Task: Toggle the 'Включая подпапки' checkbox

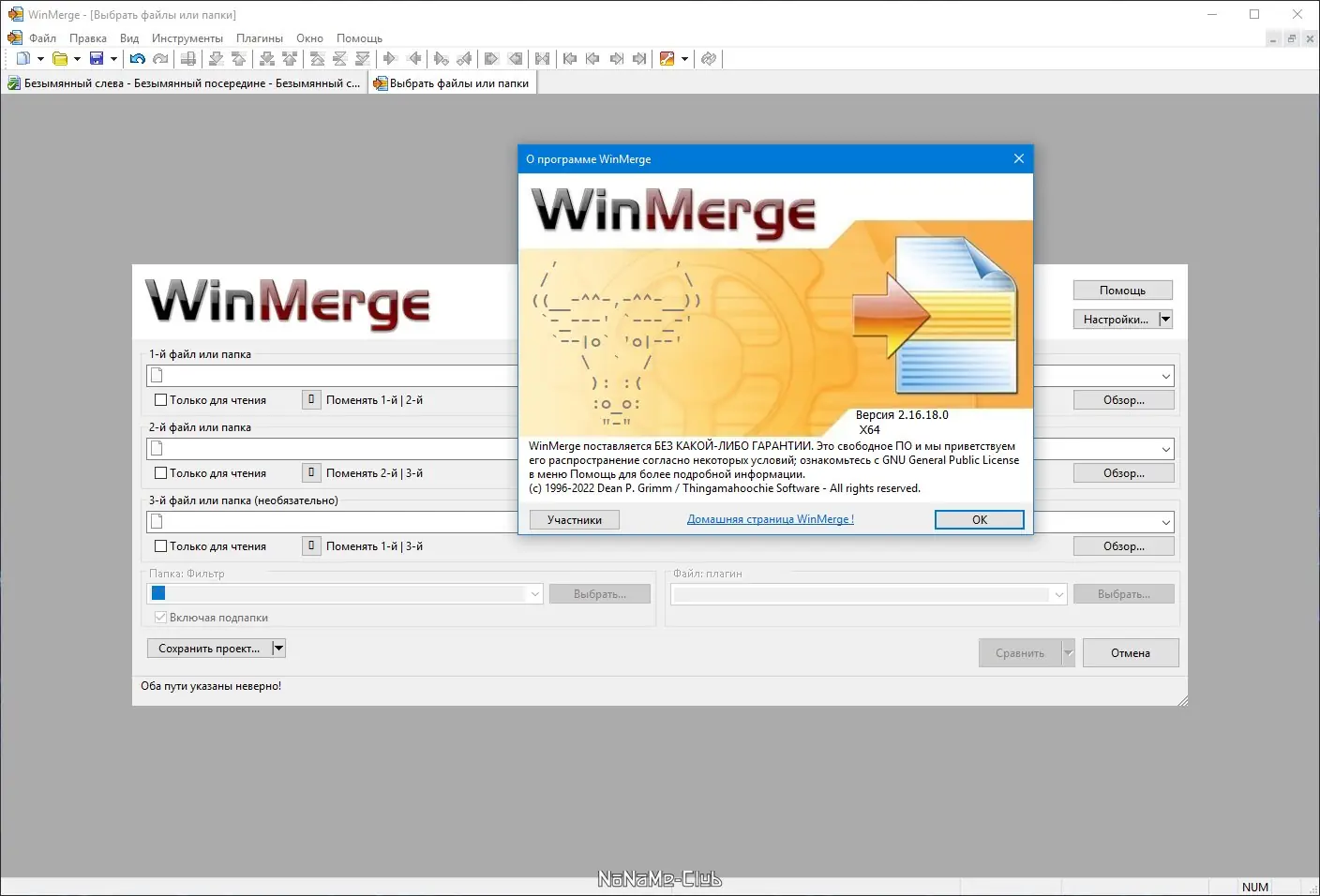Action: (160, 618)
